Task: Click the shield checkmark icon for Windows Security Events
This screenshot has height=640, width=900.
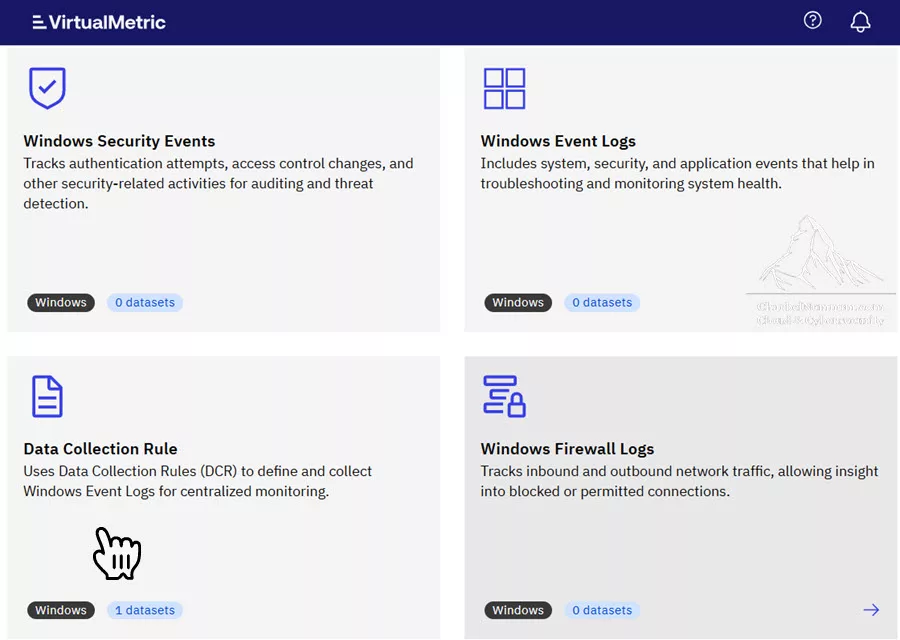Action: point(48,88)
